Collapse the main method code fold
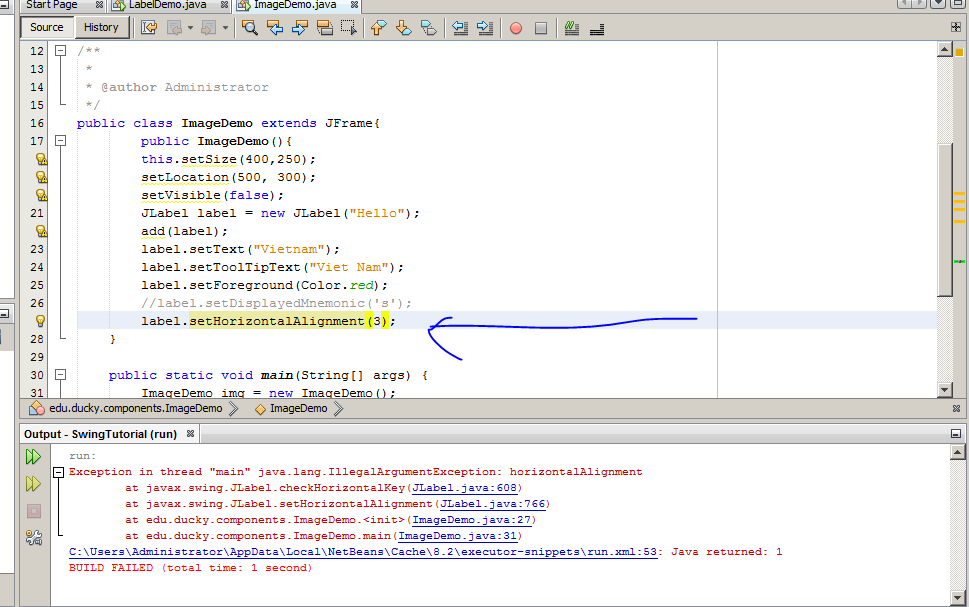This screenshot has height=607, width=969. point(60,375)
